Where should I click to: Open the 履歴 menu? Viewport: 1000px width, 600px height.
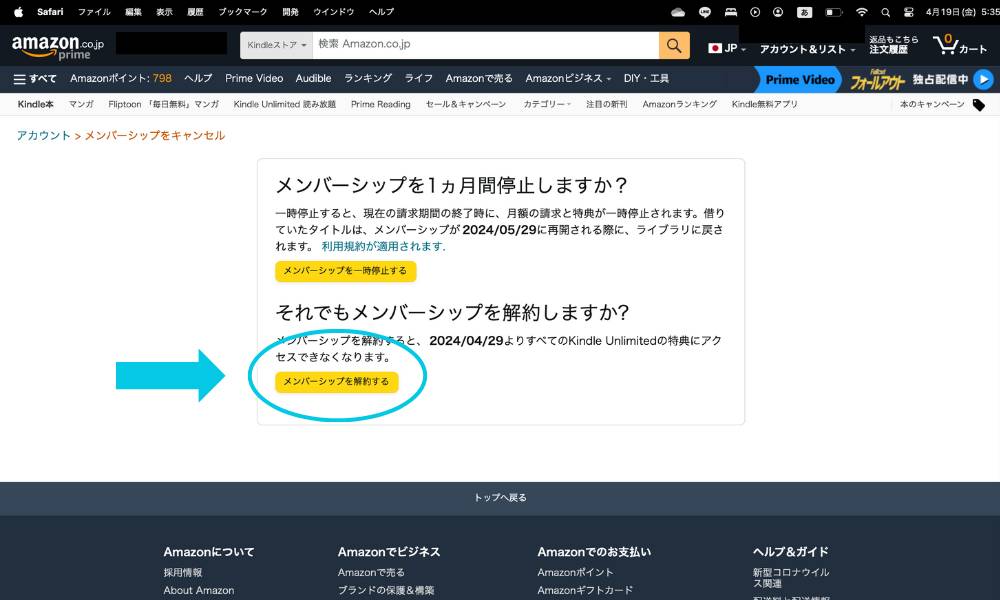(x=195, y=11)
